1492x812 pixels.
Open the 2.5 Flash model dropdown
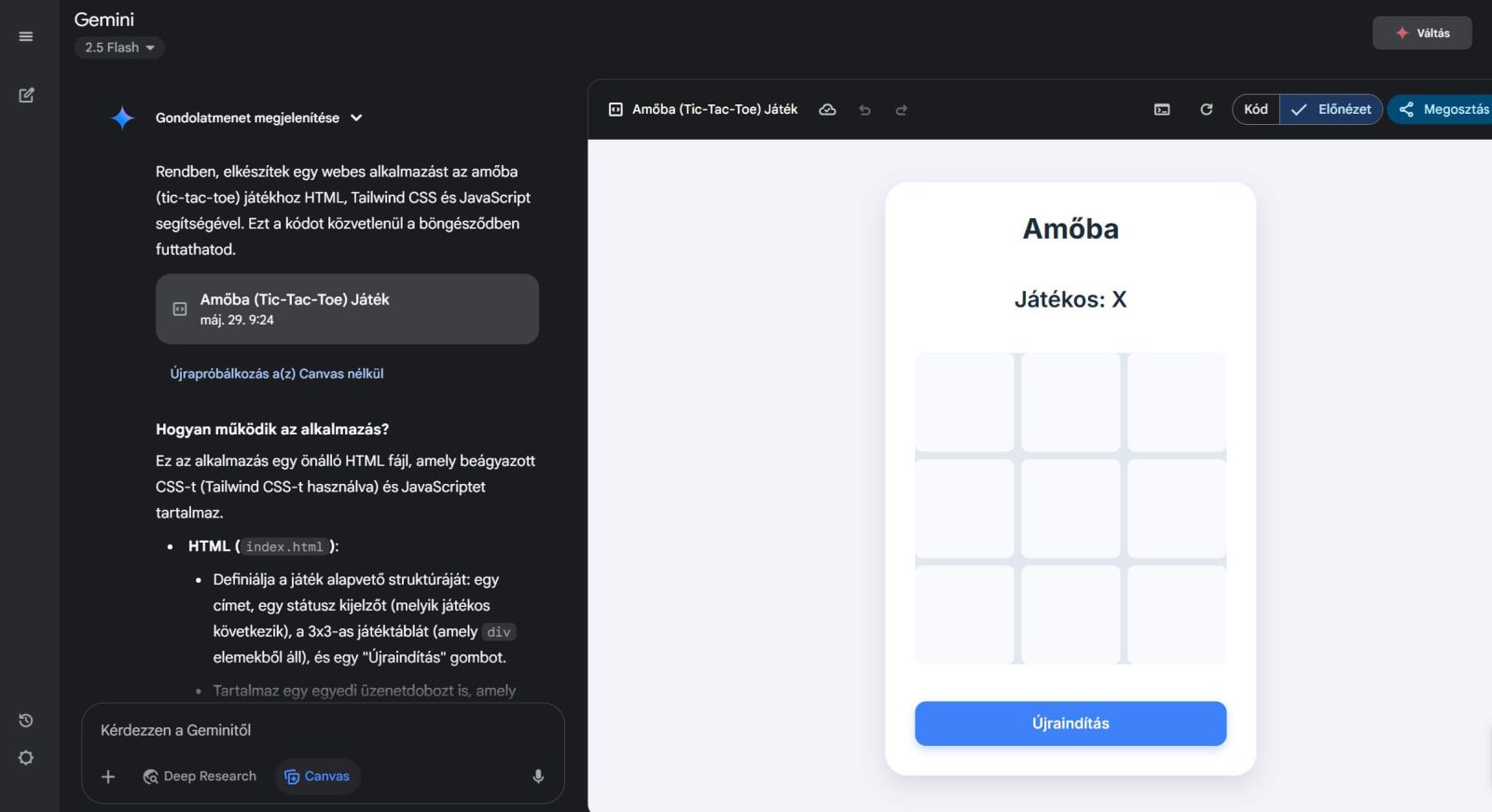point(119,48)
